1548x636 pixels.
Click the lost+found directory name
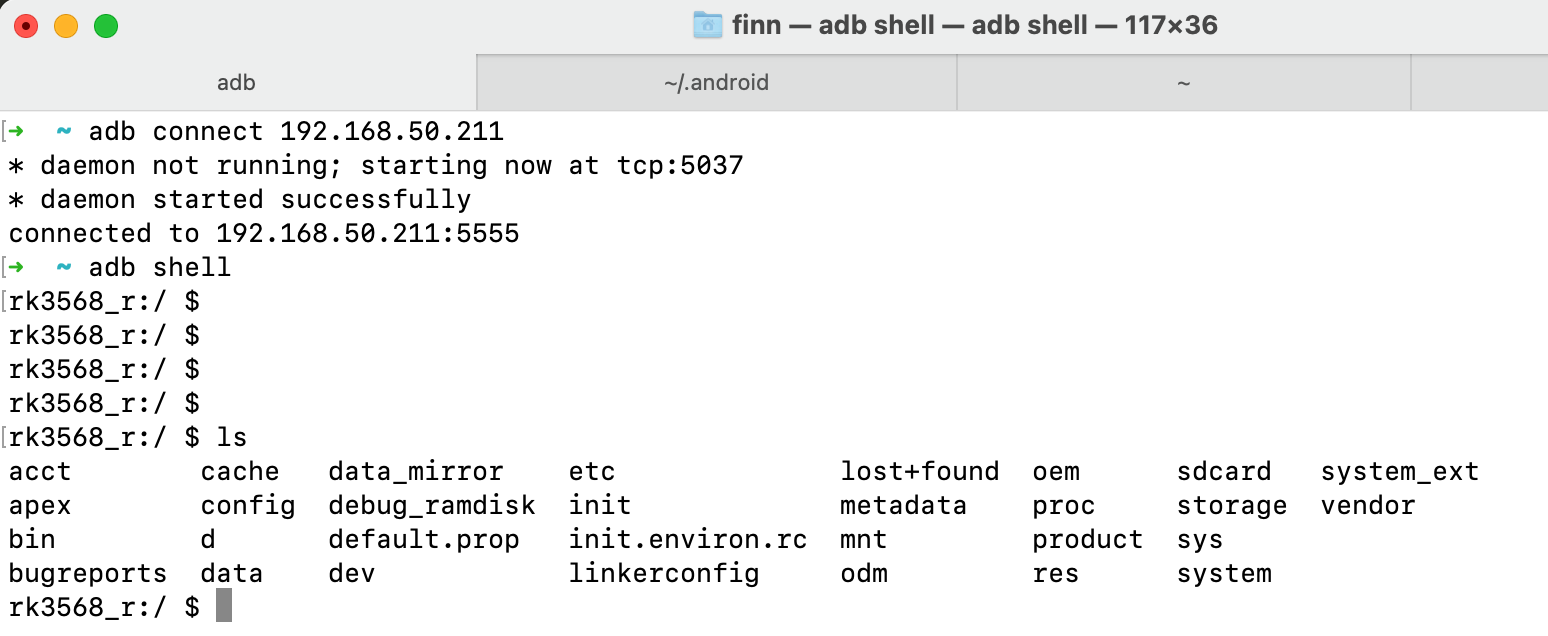[920, 472]
